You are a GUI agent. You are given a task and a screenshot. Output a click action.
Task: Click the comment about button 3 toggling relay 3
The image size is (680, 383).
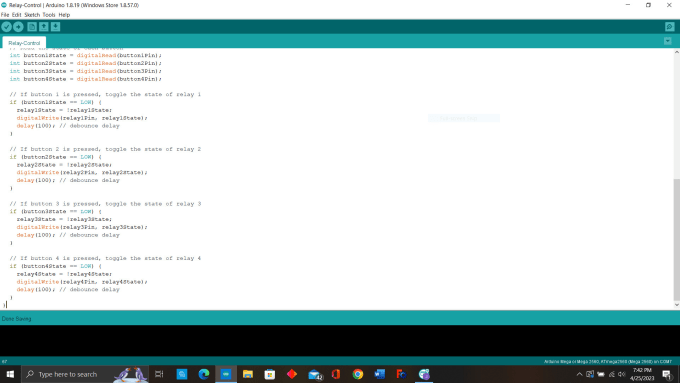pos(105,203)
